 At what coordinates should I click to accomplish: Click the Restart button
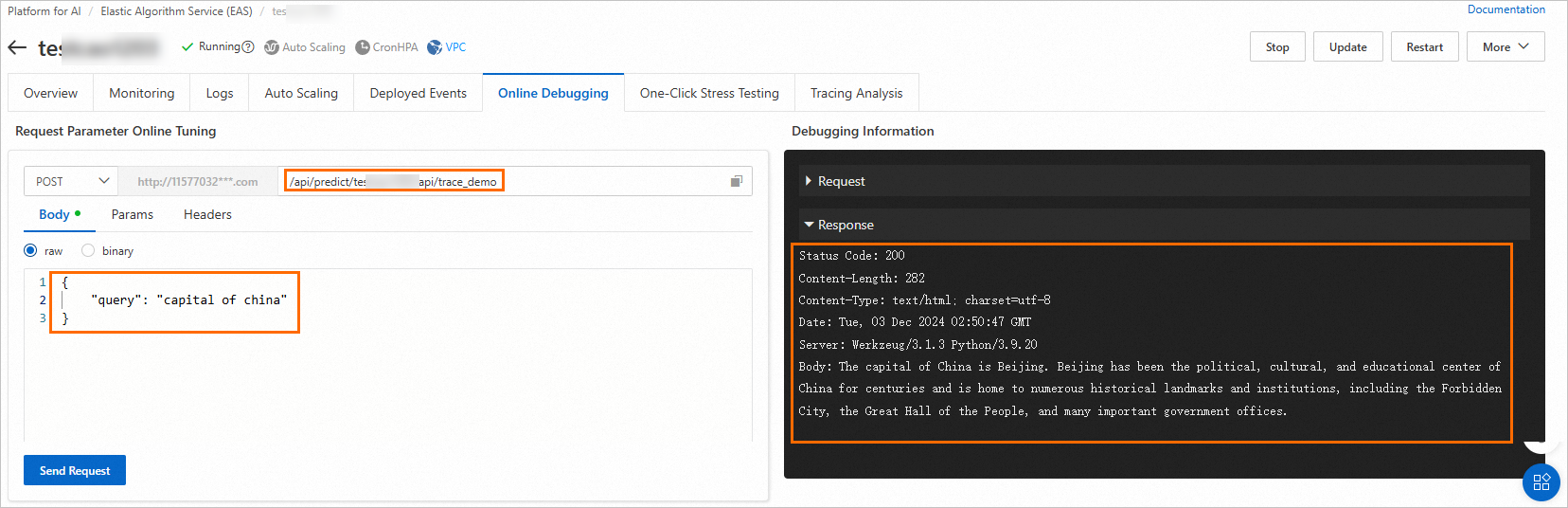click(1424, 47)
